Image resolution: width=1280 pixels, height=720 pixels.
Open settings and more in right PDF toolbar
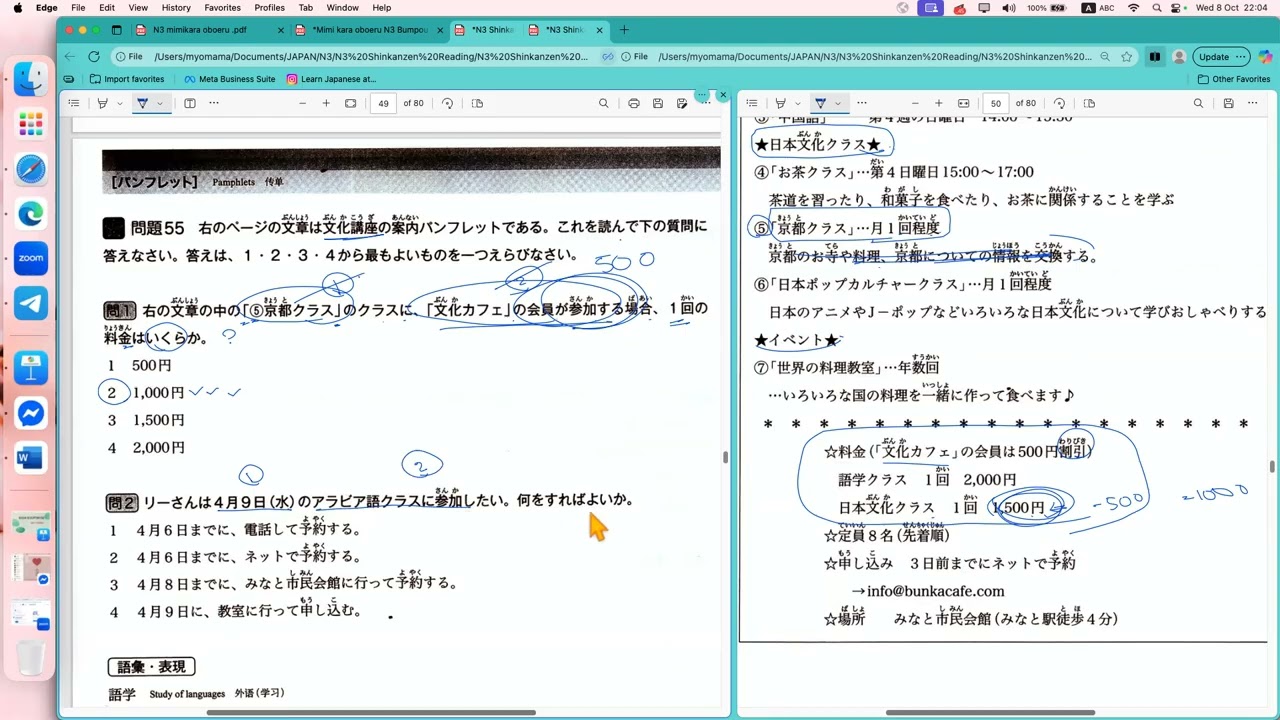point(1254,103)
